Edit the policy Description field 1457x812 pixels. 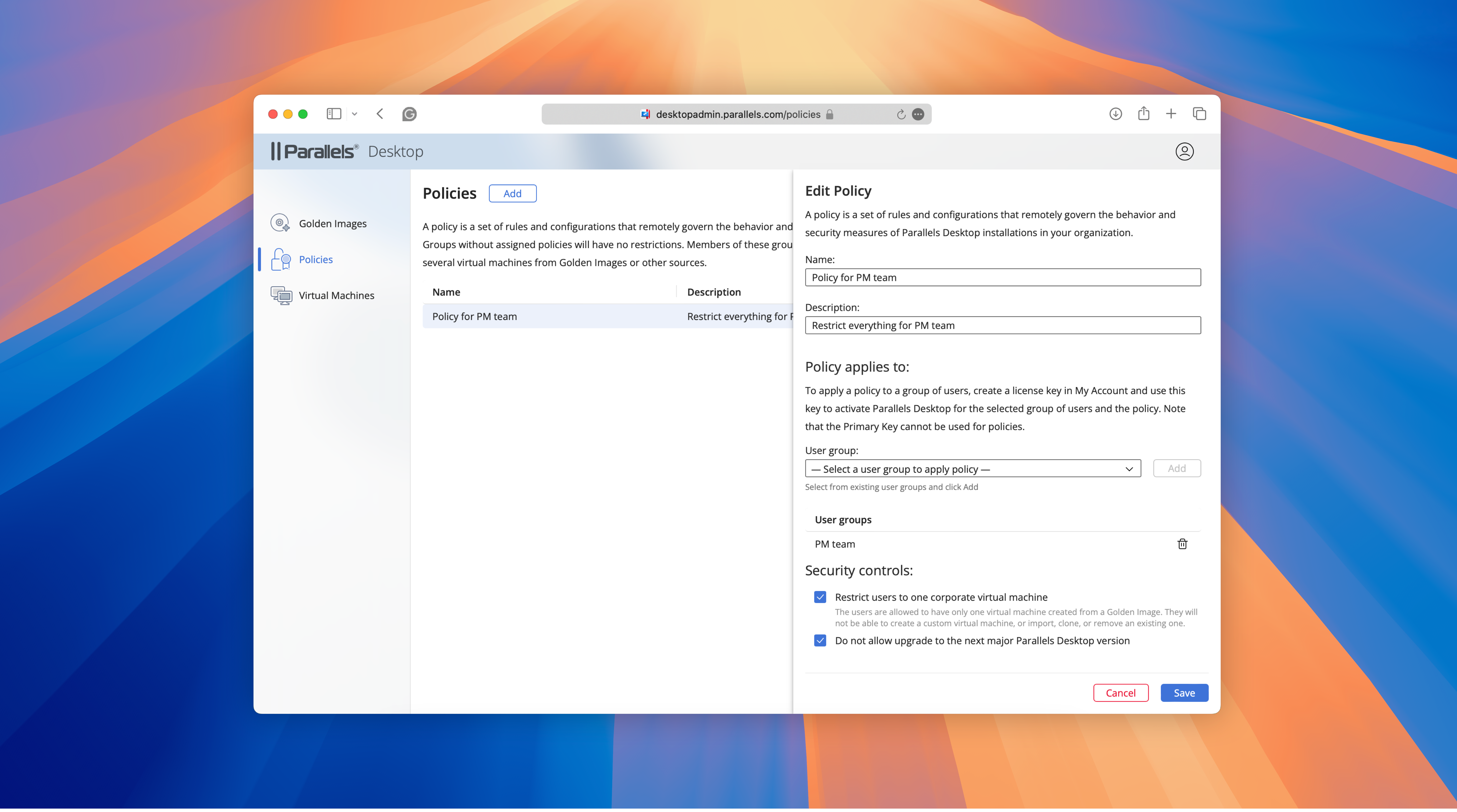point(1003,325)
